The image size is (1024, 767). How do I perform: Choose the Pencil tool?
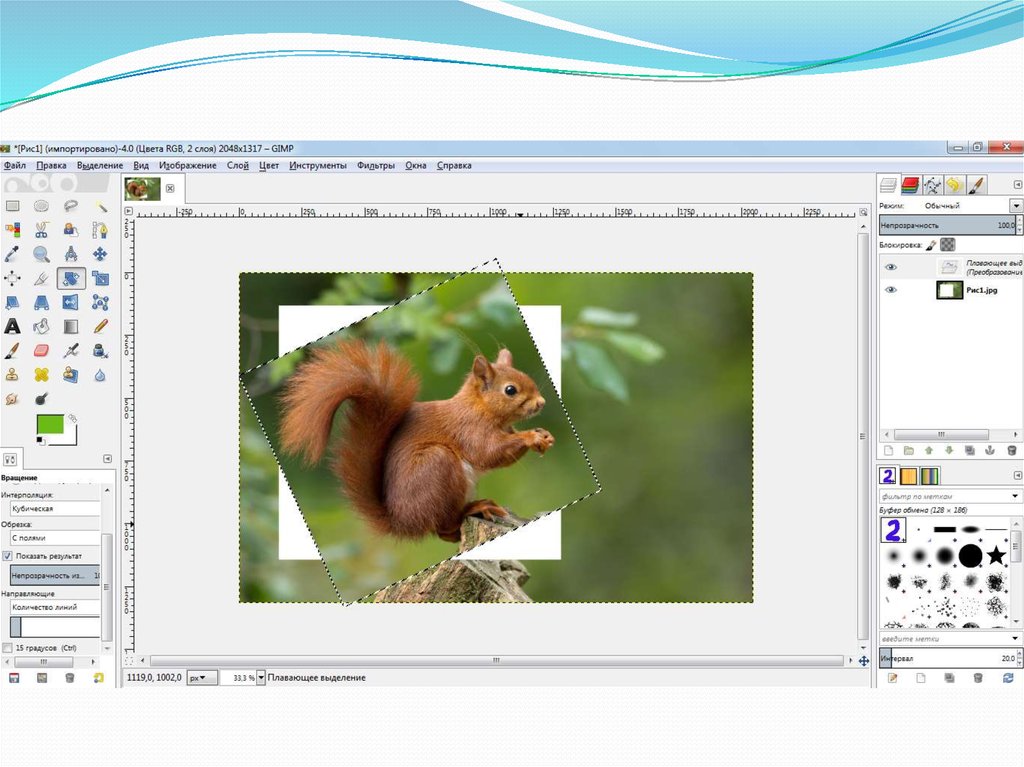pos(100,326)
